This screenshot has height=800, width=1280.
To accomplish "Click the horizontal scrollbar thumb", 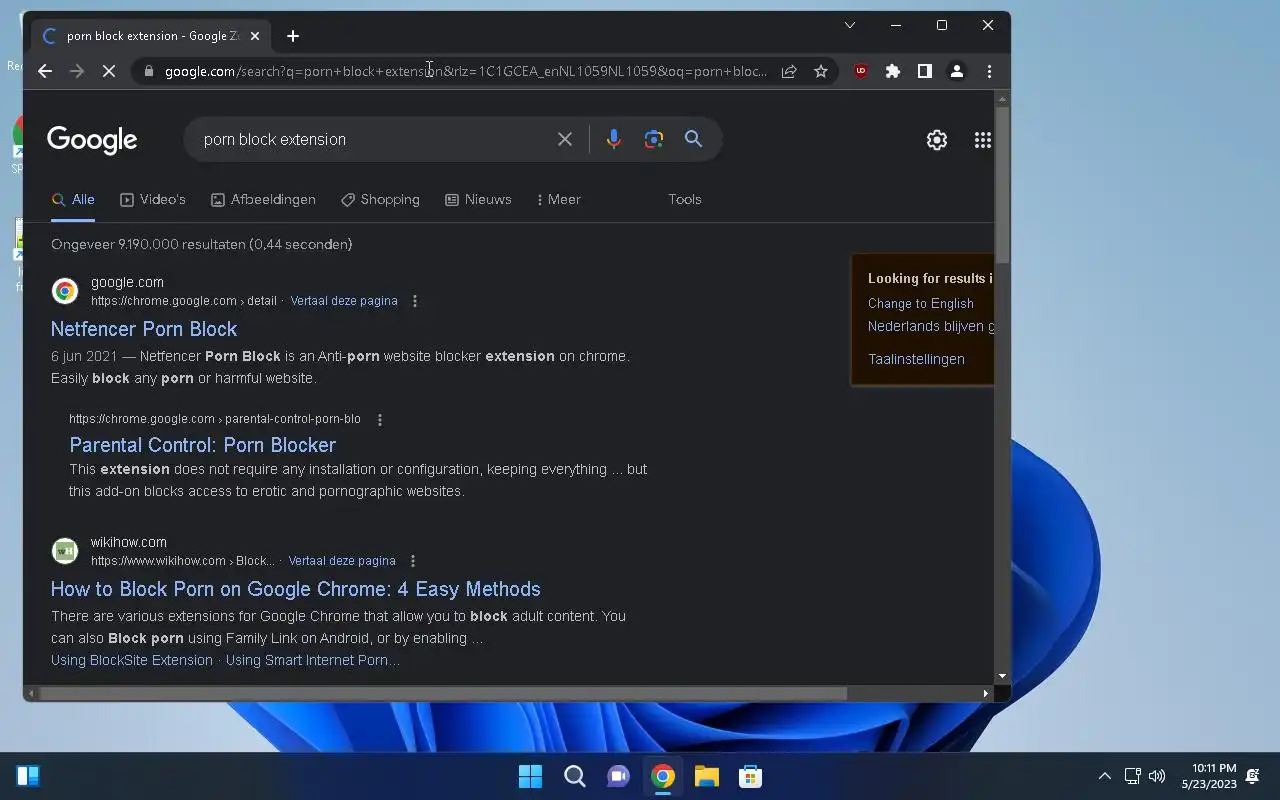I will 443,693.
